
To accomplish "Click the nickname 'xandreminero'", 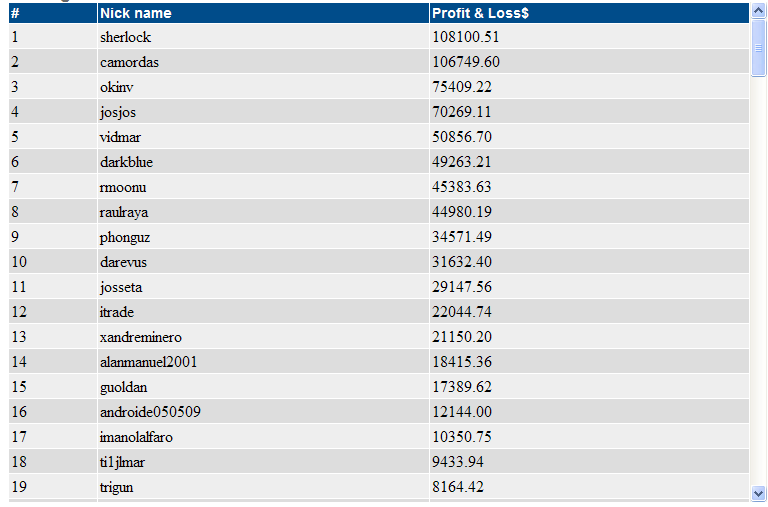I will point(141,337).
